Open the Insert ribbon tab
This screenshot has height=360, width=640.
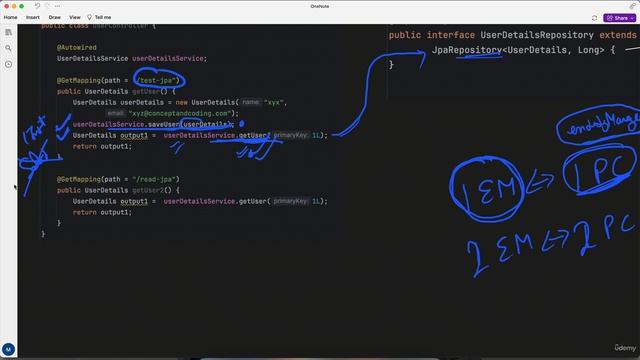(x=33, y=18)
